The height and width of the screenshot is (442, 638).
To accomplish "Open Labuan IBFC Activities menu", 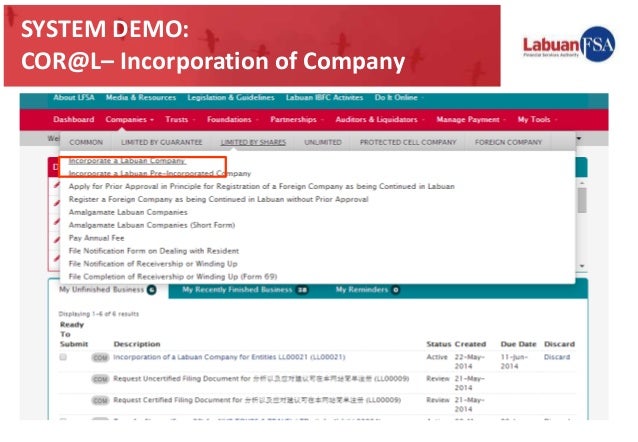I will [324, 98].
